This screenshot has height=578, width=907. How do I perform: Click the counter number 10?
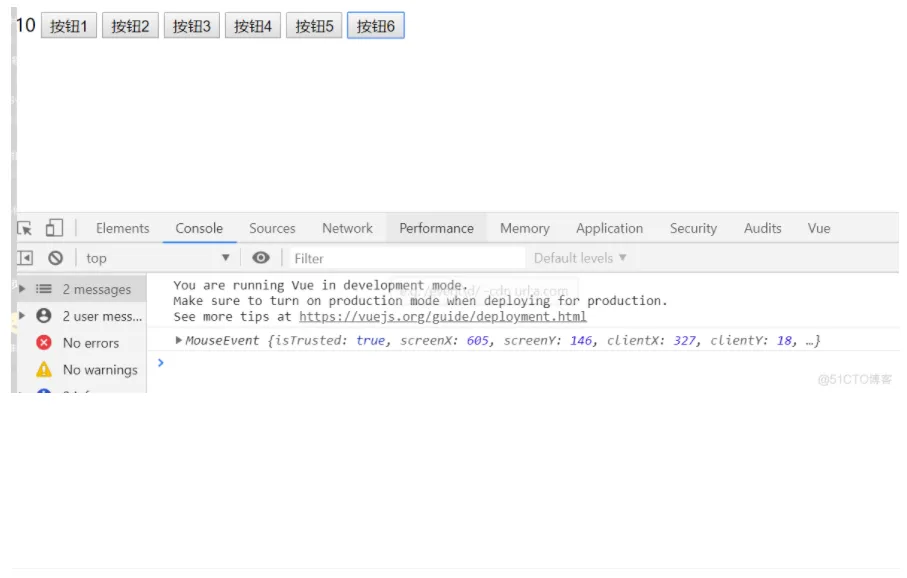coord(25,25)
